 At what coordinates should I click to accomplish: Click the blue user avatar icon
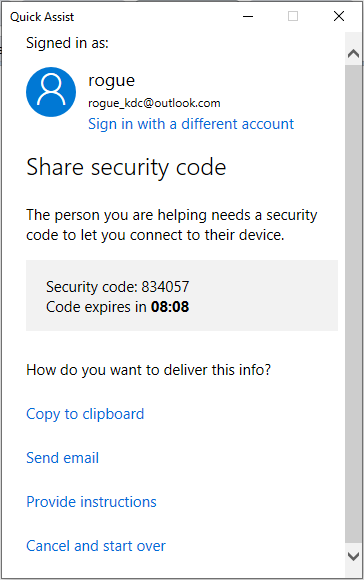point(51,92)
